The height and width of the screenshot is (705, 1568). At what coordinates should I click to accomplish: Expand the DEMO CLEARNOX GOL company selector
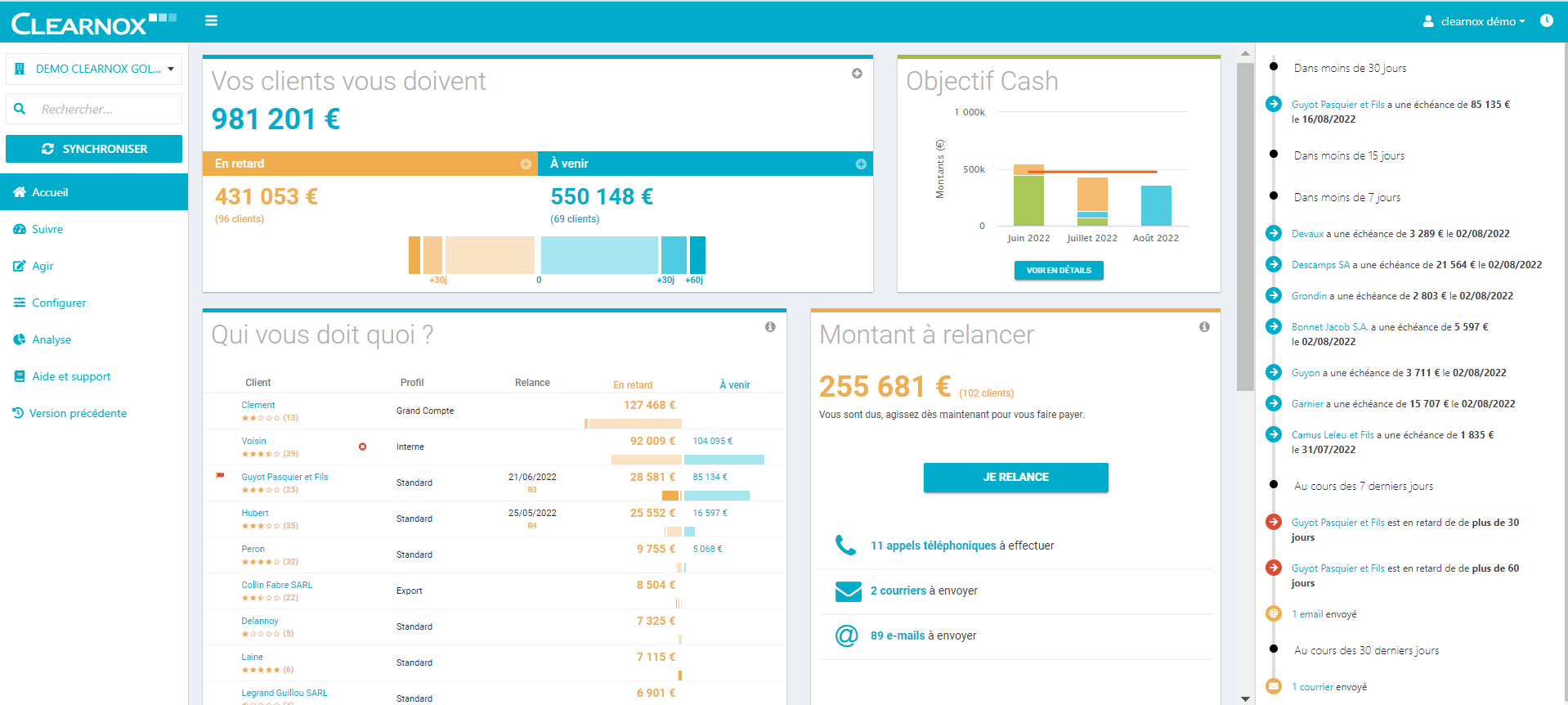94,69
